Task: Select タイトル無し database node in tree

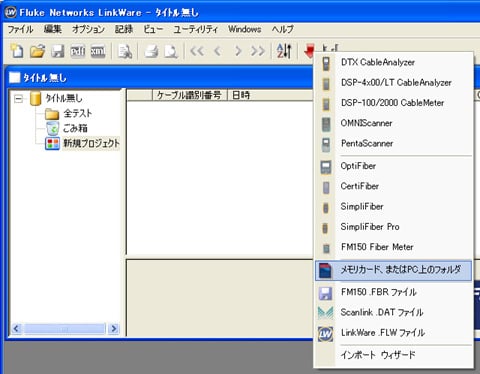Action: point(63,98)
